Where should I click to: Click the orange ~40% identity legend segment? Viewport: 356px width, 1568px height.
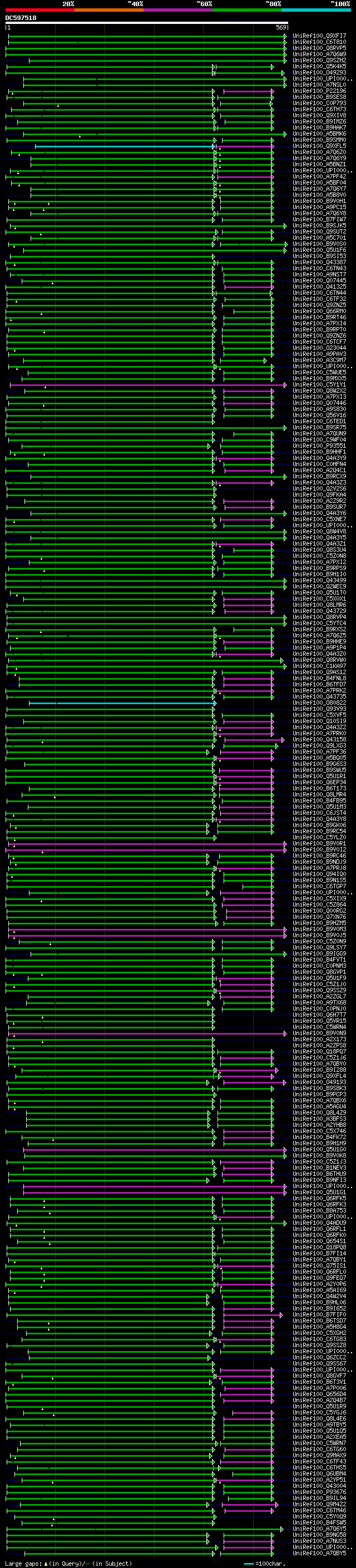point(109,10)
